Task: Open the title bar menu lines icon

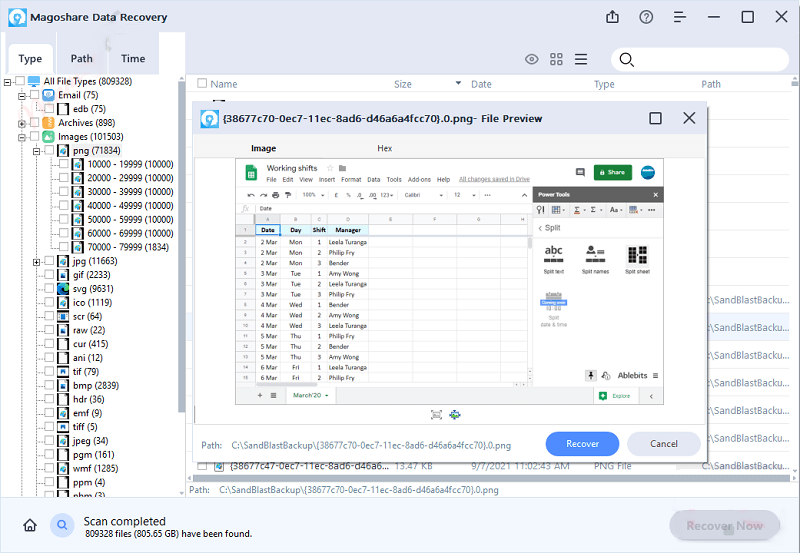Action: tap(680, 17)
